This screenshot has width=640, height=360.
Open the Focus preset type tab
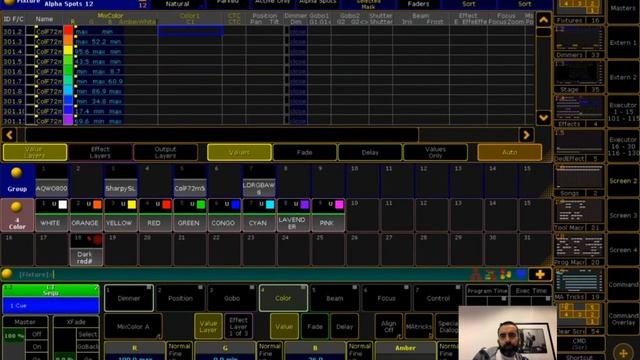pos(386,298)
